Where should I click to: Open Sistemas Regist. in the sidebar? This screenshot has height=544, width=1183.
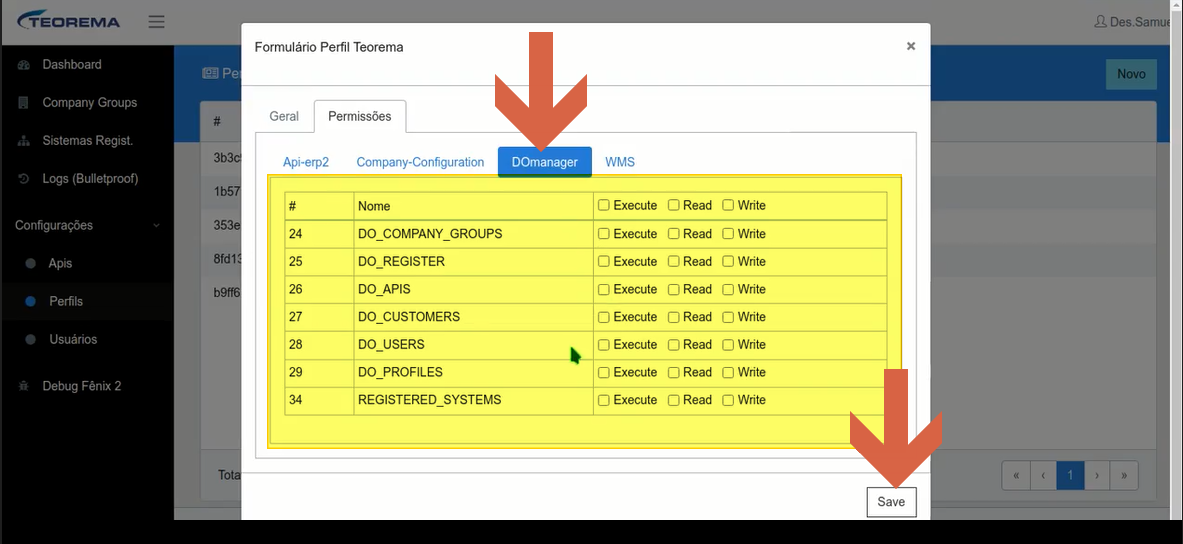(x=87, y=141)
